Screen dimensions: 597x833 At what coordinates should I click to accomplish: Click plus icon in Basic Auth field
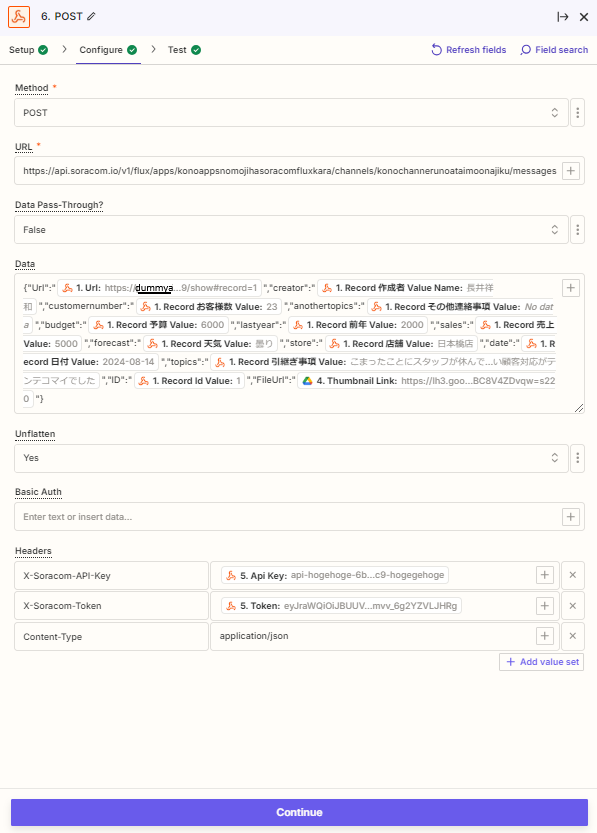[570, 517]
